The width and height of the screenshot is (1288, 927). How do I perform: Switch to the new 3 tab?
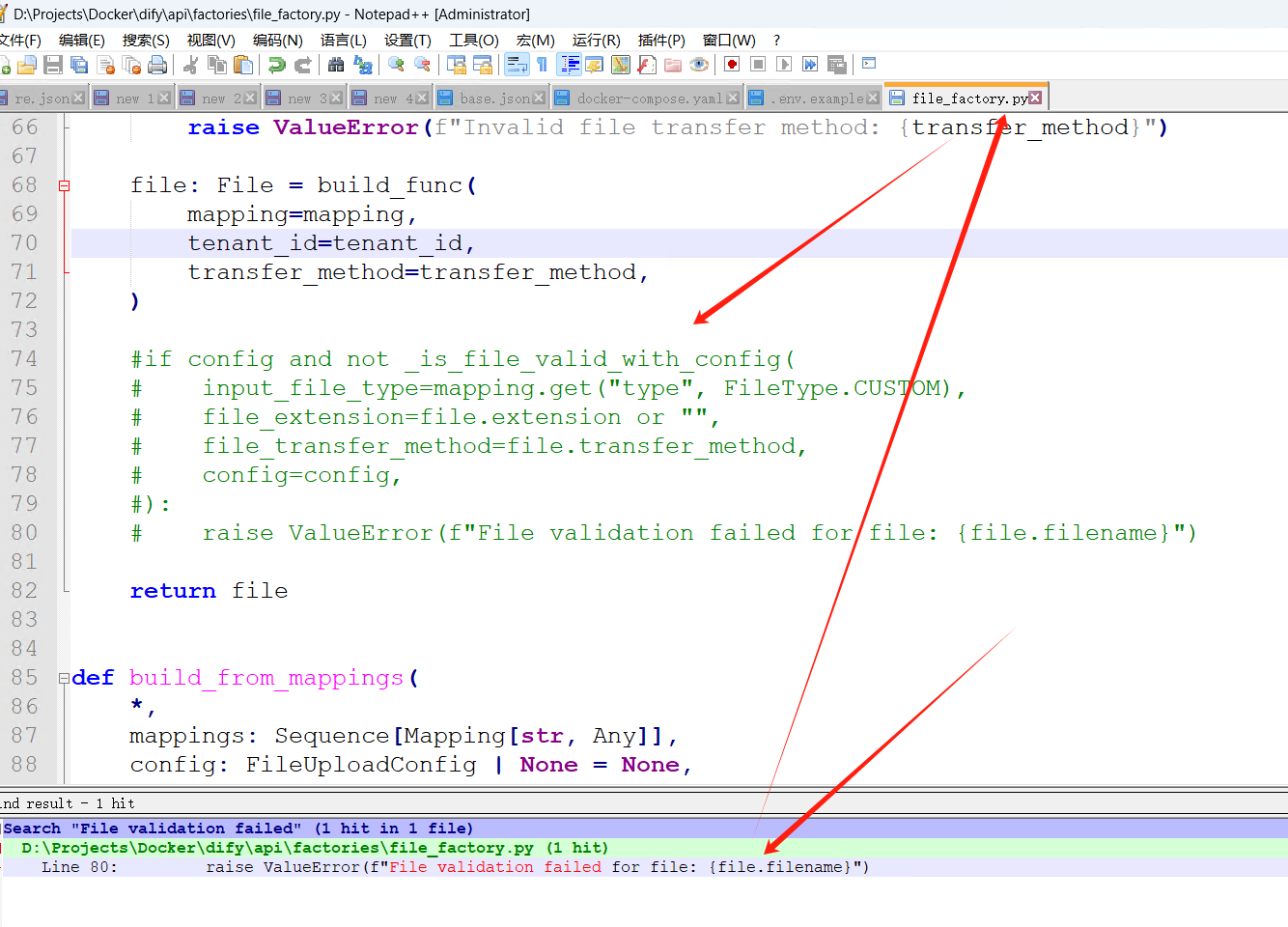pos(305,98)
